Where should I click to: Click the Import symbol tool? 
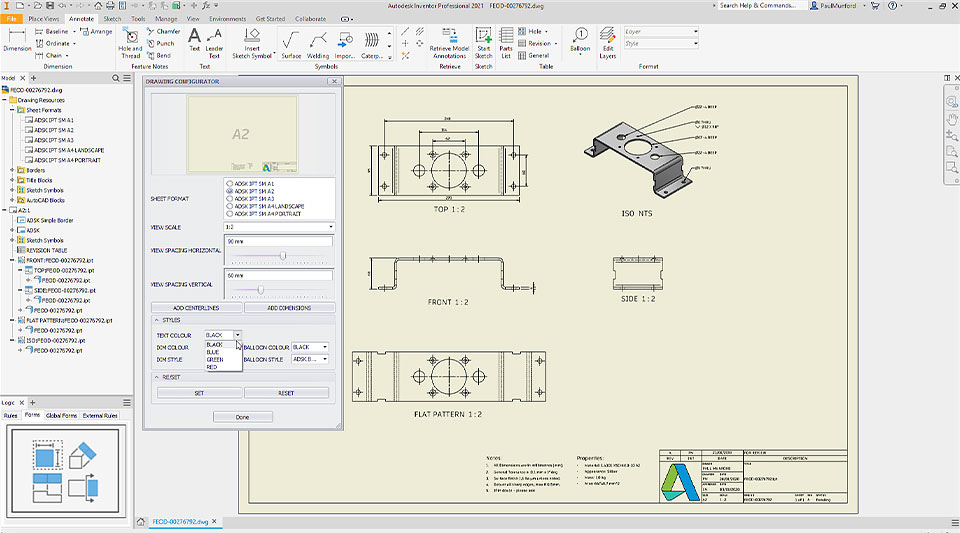coord(345,44)
